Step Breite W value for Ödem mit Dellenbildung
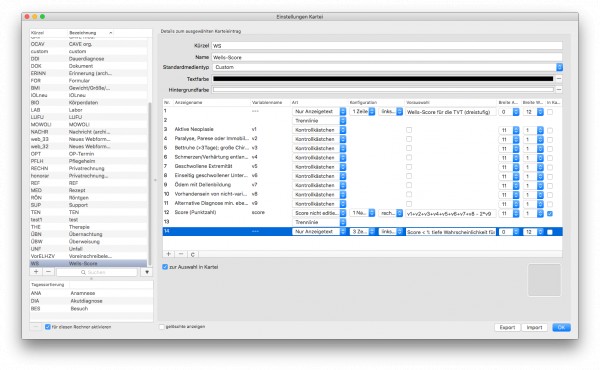The width and height of the screenshot is (600, 370). 540,186
